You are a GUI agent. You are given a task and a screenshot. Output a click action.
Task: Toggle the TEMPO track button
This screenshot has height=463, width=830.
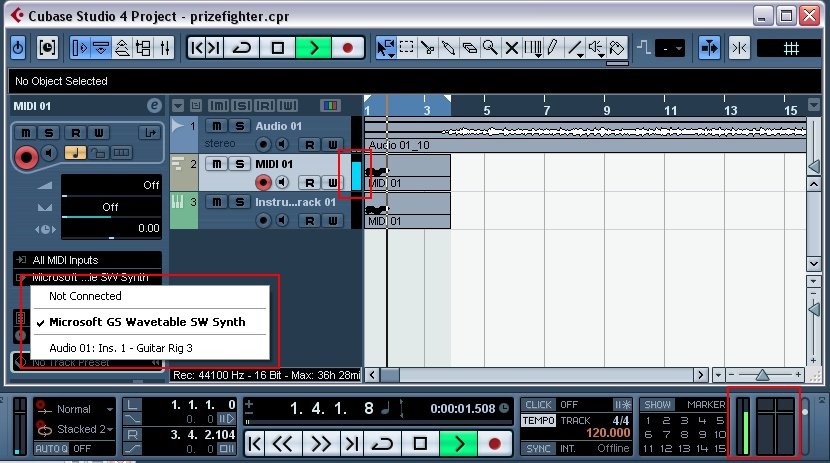pyautogui.click(x=538, y=421)
